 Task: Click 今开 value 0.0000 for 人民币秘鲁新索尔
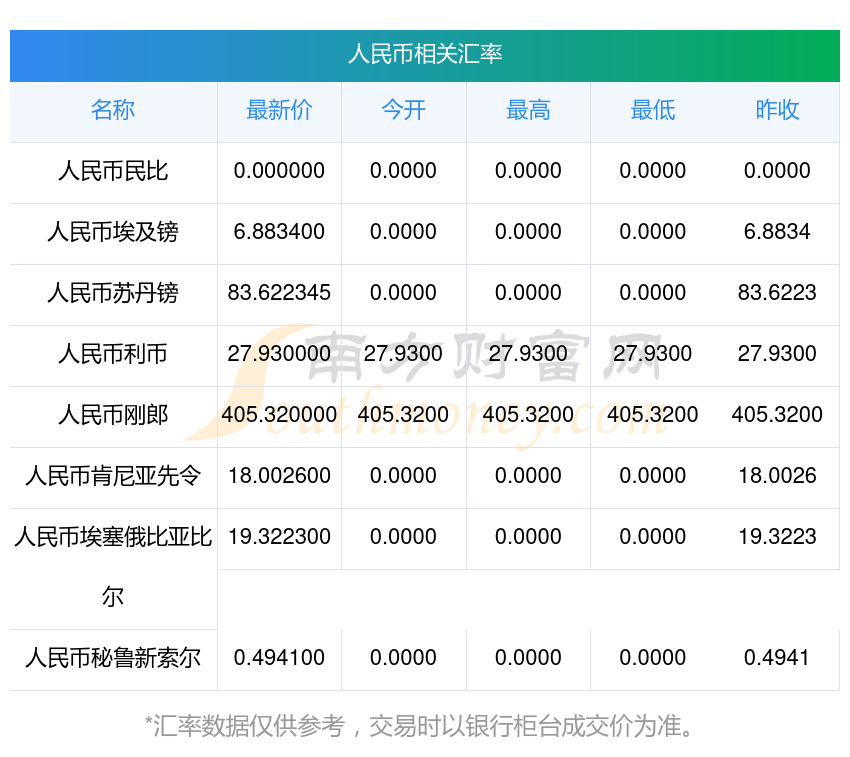point(403,658)
